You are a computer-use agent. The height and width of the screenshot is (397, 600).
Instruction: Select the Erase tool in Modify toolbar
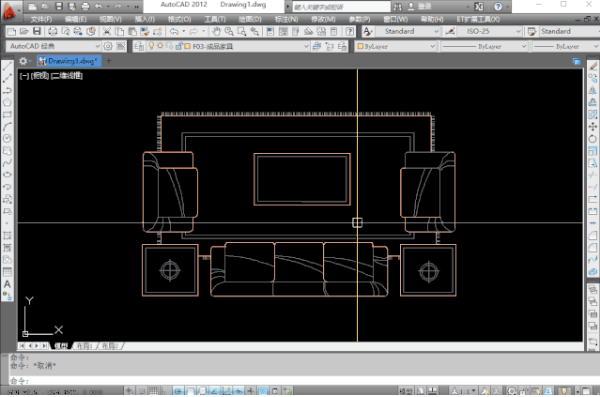[x=593, y=66]
